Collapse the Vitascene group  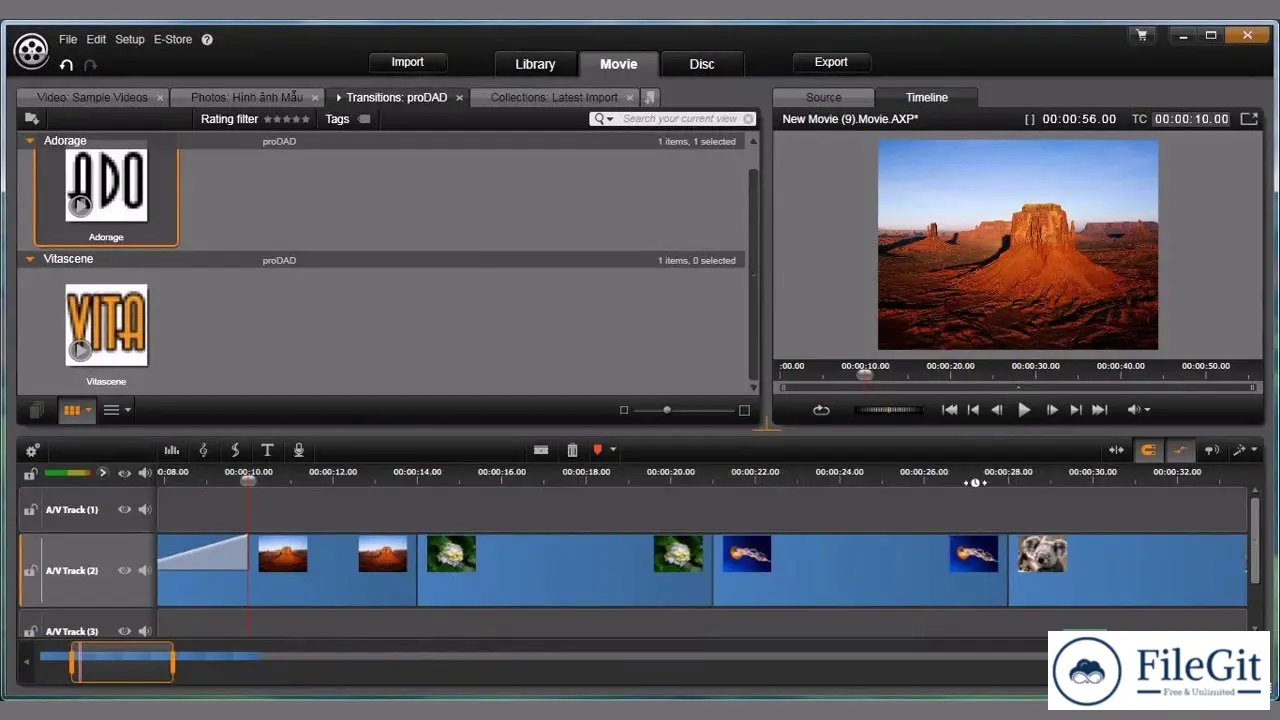31,259
